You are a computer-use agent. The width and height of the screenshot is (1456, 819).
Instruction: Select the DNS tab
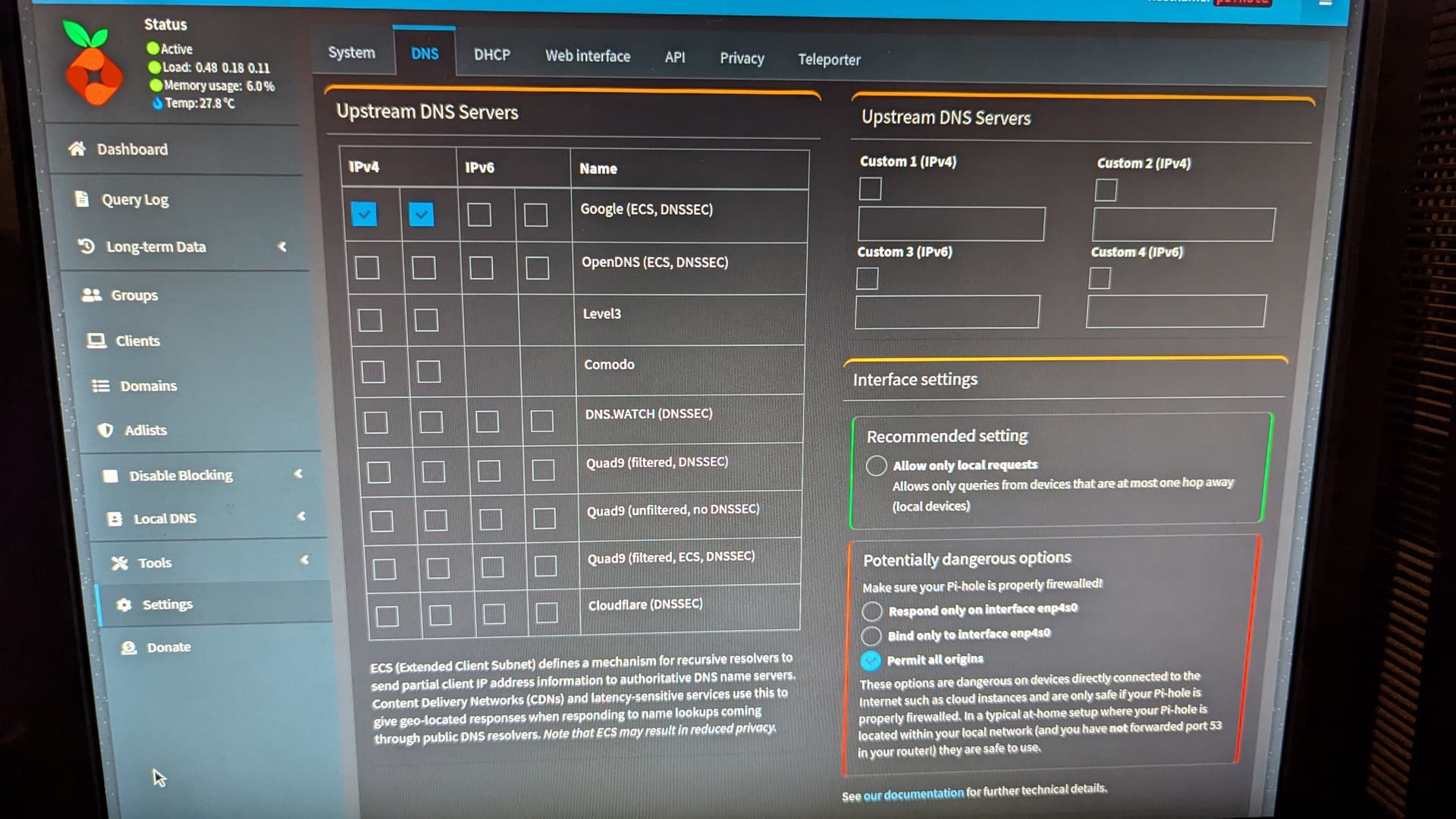[425, 53]
